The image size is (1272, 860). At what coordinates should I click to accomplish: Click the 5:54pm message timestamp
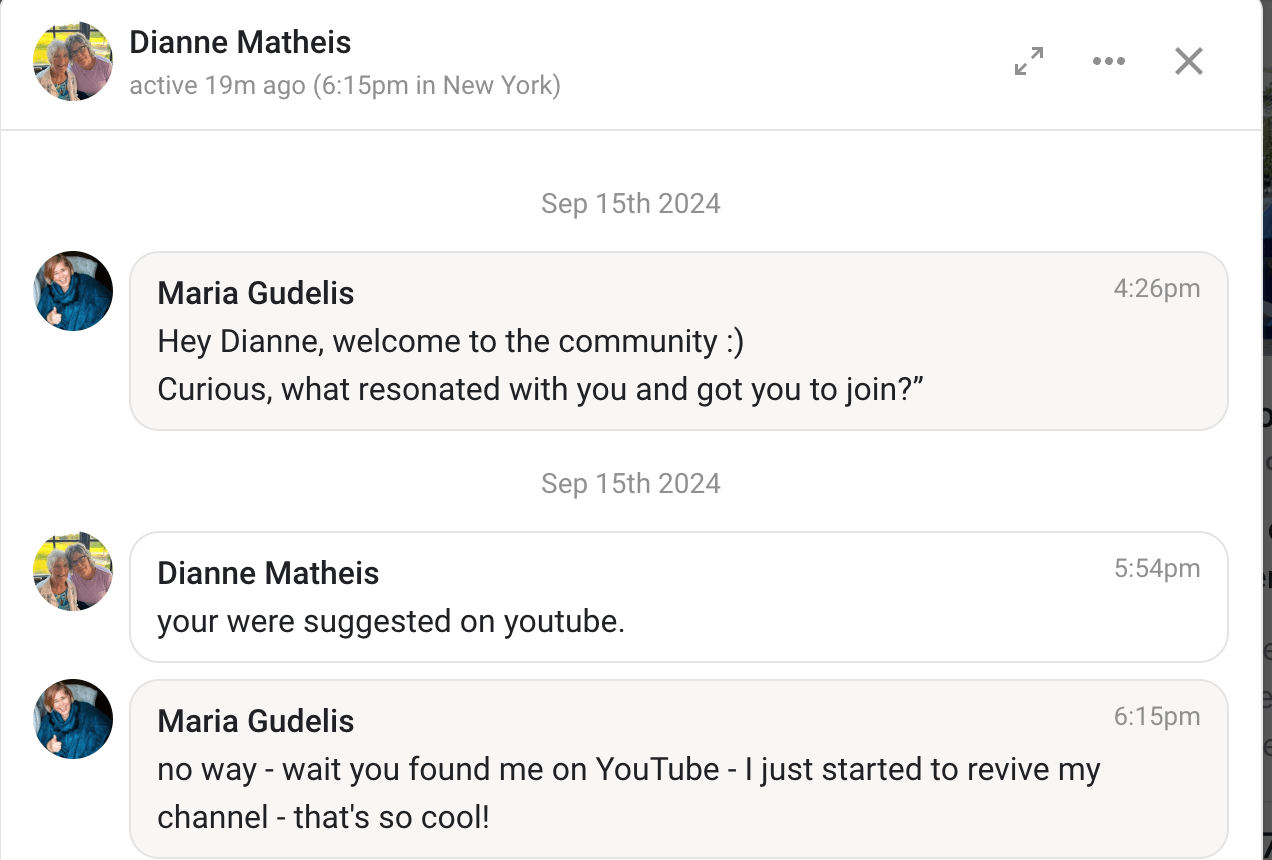[x=1156, y=569]
